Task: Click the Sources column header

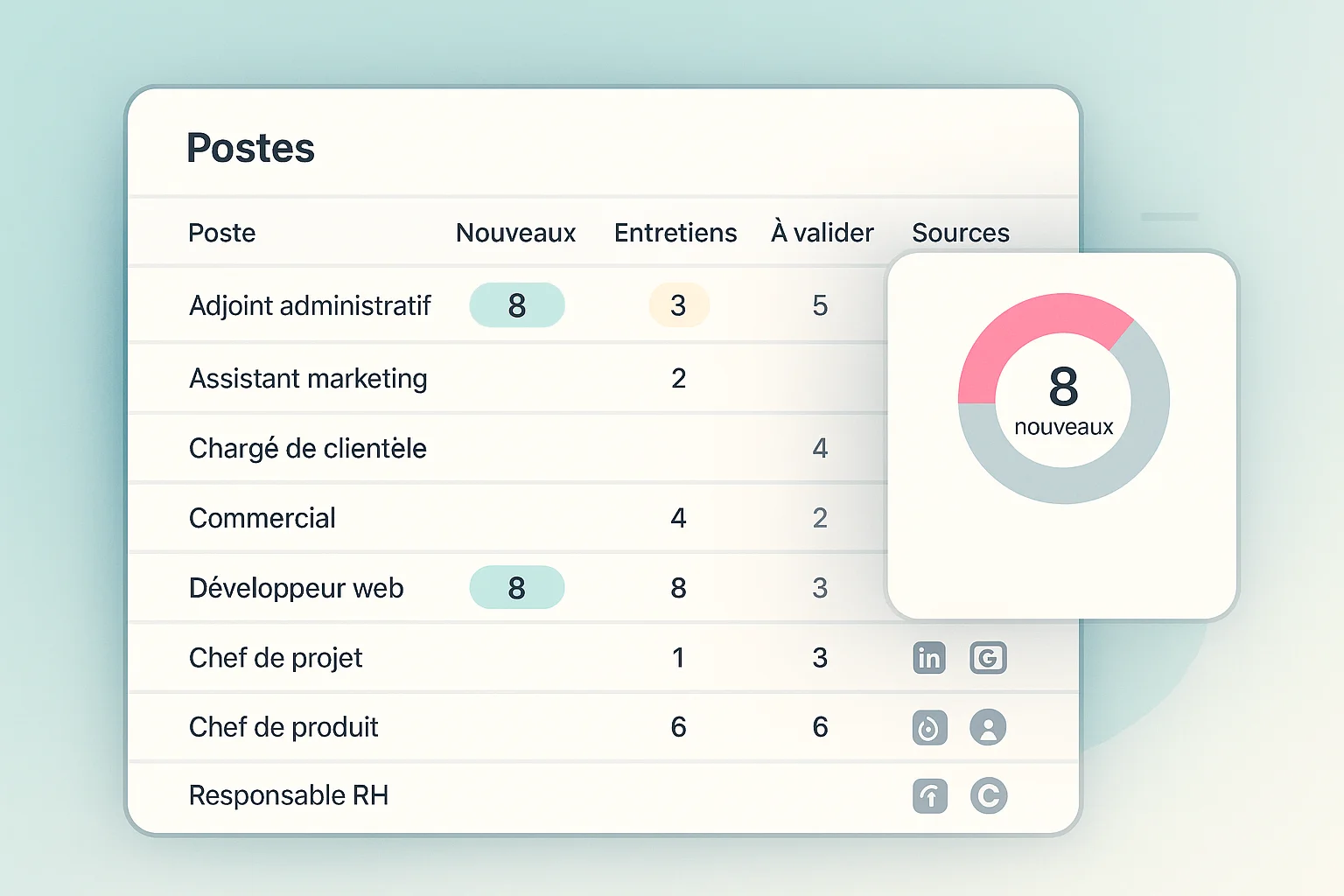Action: click(961, 233)
